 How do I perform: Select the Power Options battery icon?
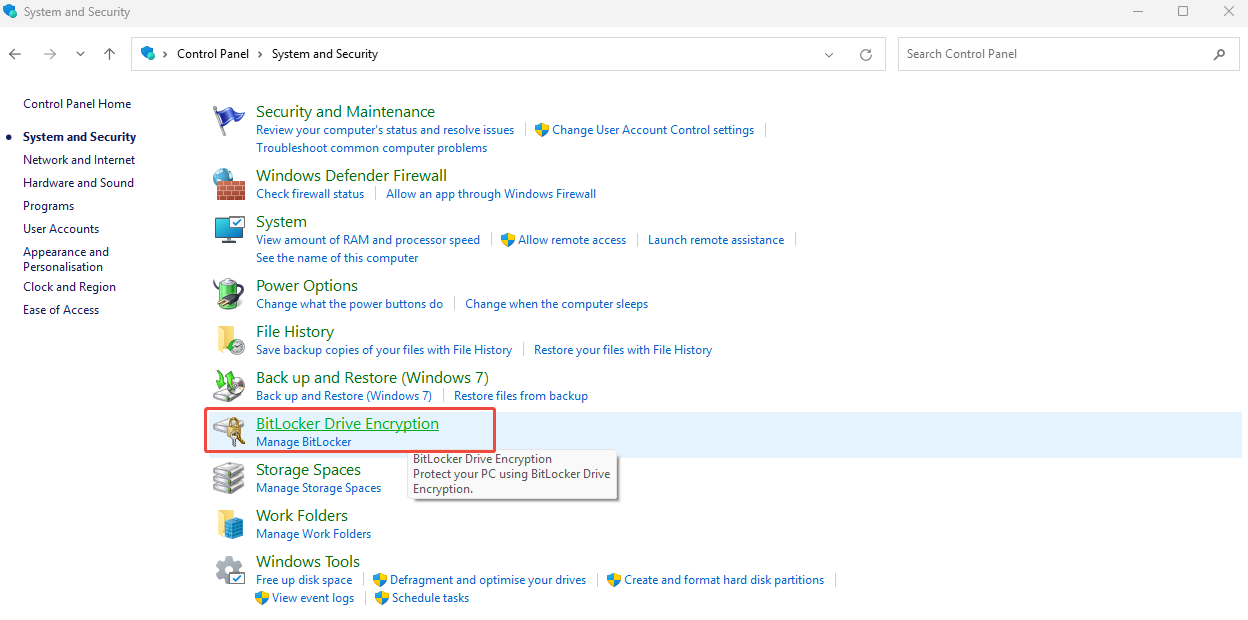coord(229,294)
